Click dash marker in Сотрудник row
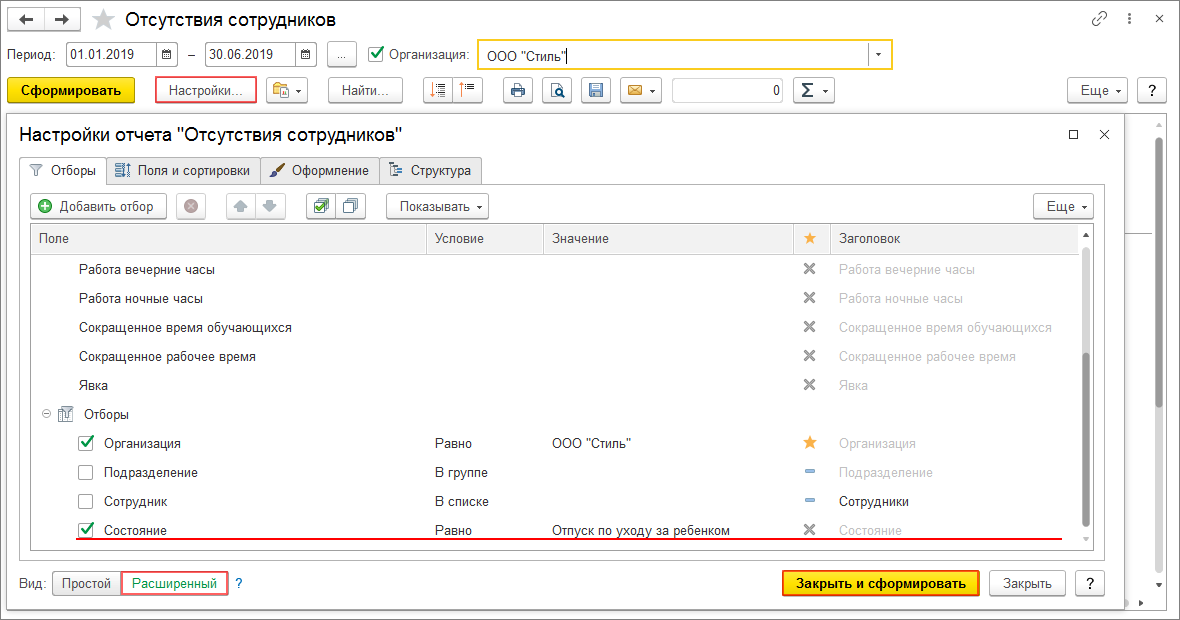The width and height of the screenshot is (1180, 620). (x=810, y=500)
